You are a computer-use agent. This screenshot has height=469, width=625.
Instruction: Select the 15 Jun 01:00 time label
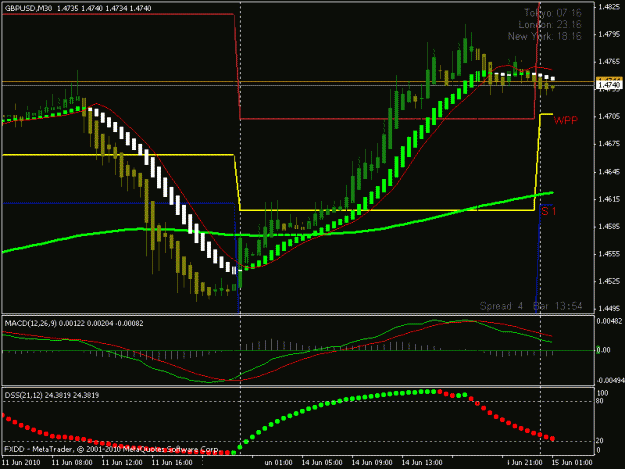572,463
